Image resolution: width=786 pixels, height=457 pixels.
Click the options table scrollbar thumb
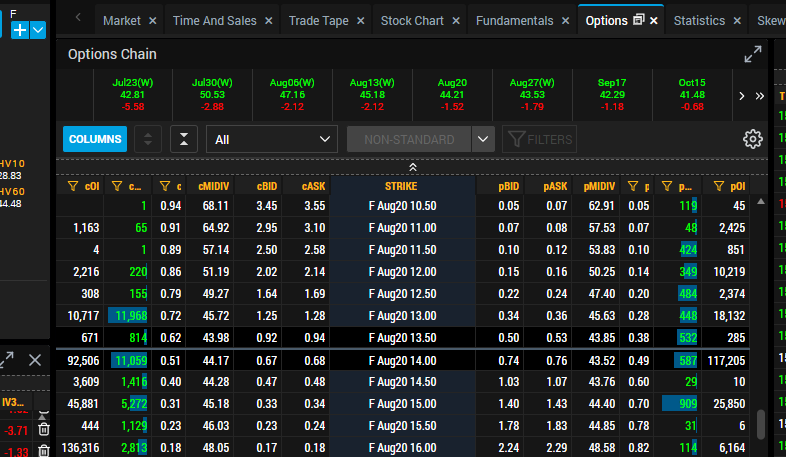(760, 424)
